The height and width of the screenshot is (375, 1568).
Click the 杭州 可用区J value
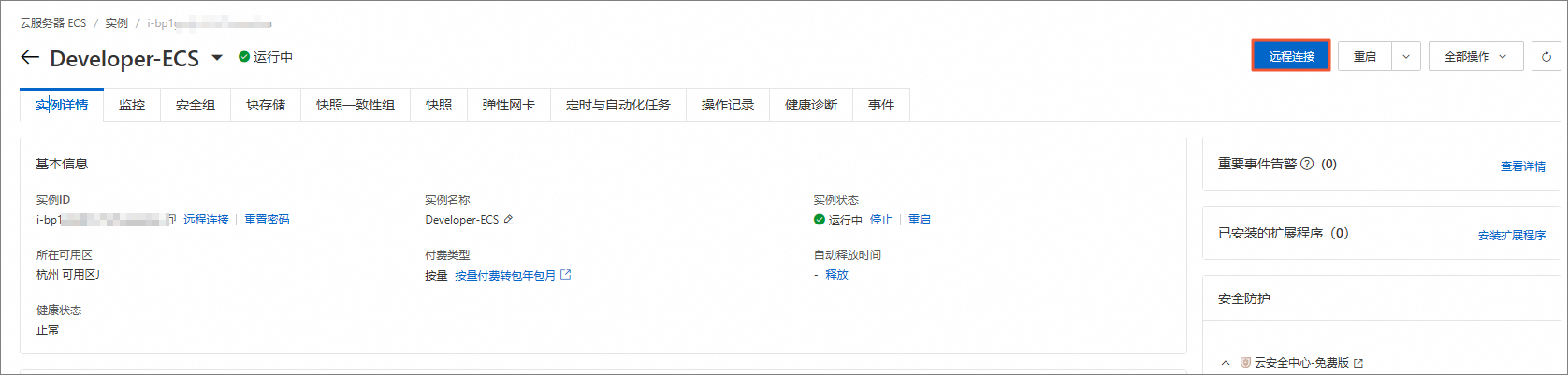(68, 275)
